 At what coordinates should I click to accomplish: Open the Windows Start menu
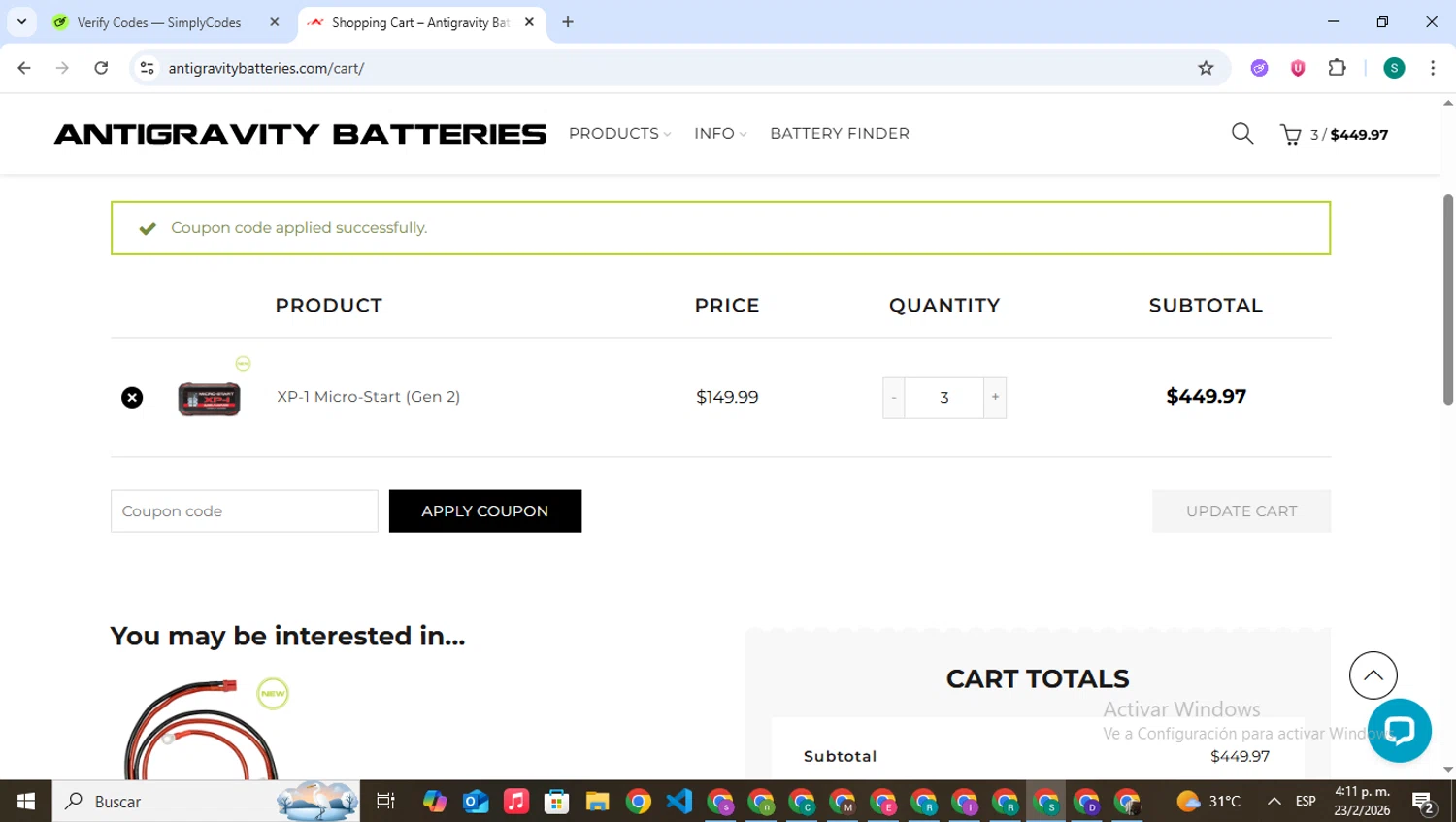(26, 802)
